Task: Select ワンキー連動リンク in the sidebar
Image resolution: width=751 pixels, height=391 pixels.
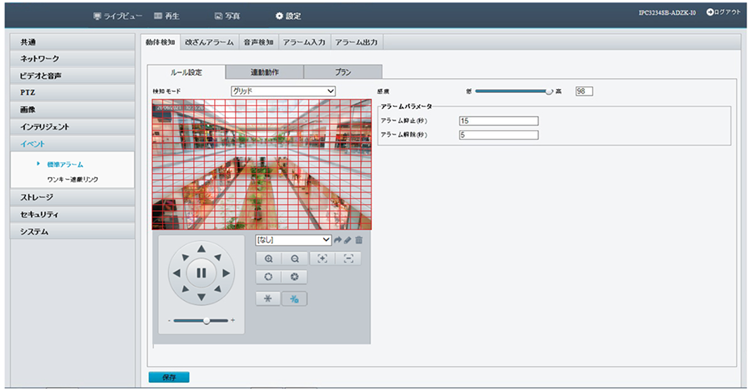Action: pos(72,179)
